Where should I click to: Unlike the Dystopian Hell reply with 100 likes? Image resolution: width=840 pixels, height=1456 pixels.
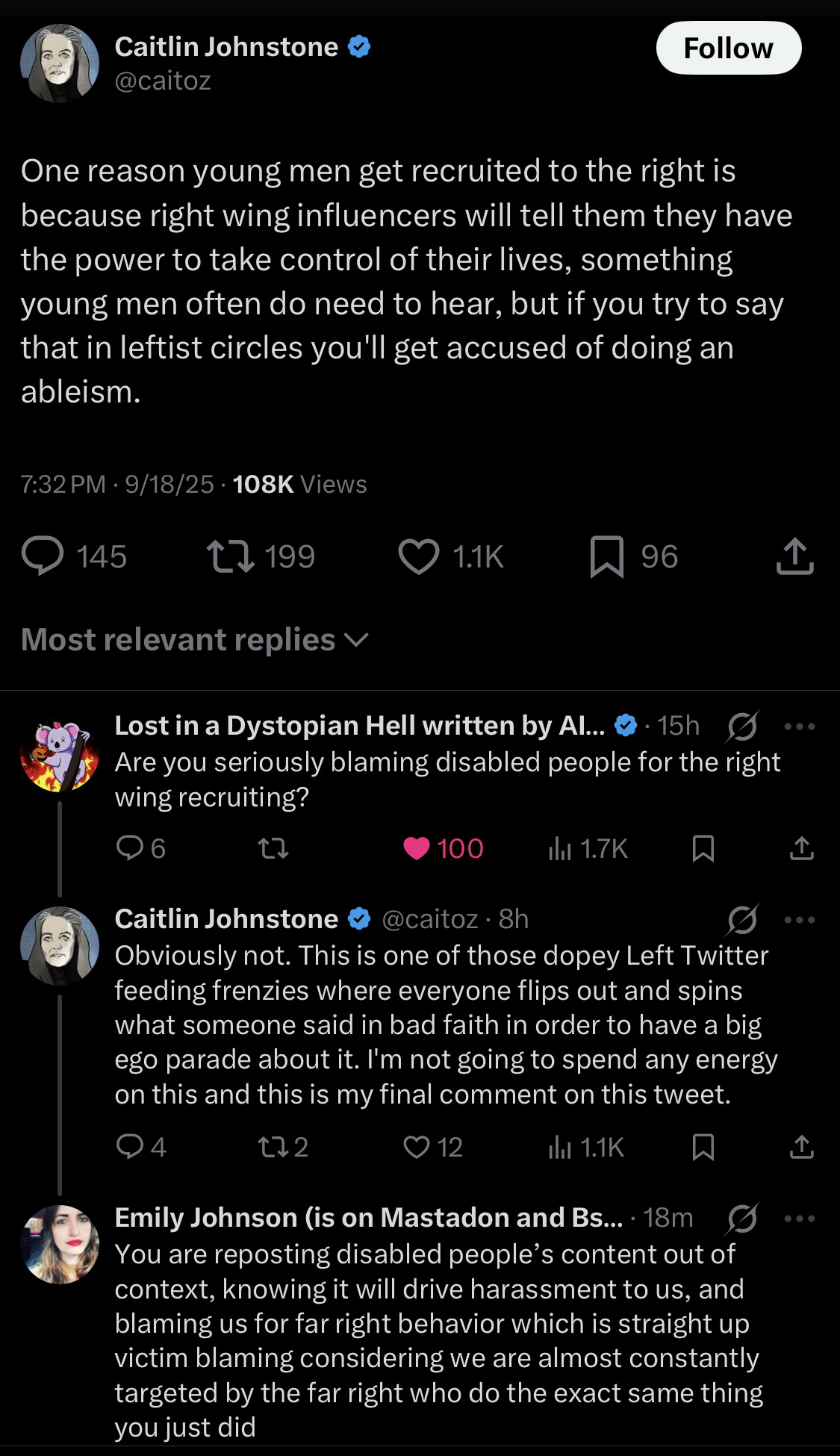pos(417,849)
